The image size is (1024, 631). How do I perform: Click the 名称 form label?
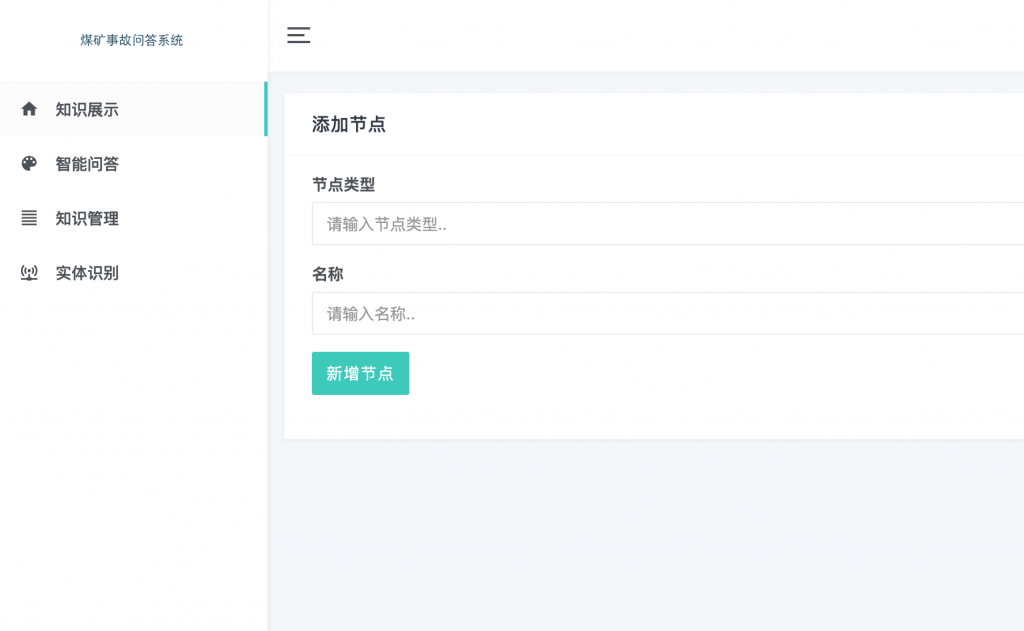pos(325,274)
